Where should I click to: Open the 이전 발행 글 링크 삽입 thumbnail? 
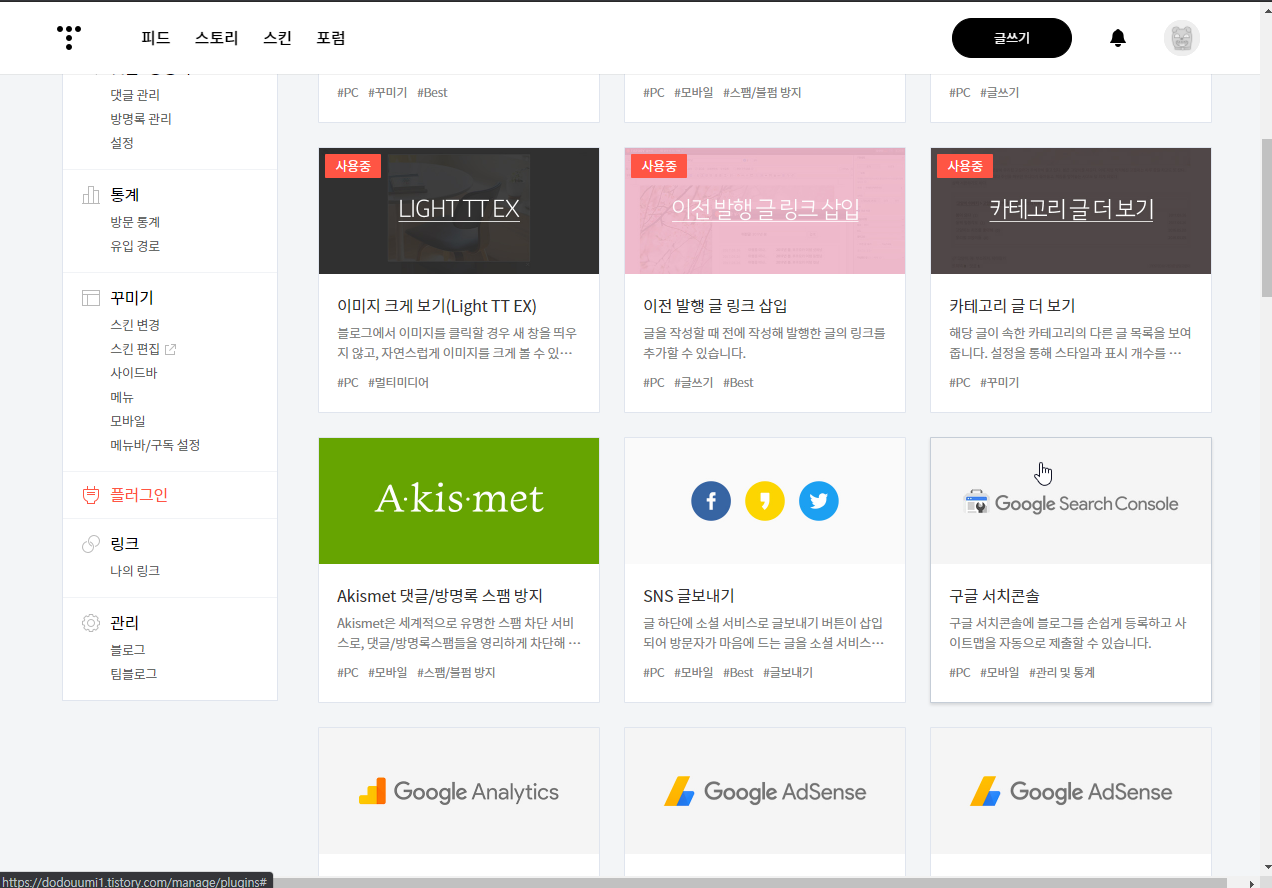[765, 211]
